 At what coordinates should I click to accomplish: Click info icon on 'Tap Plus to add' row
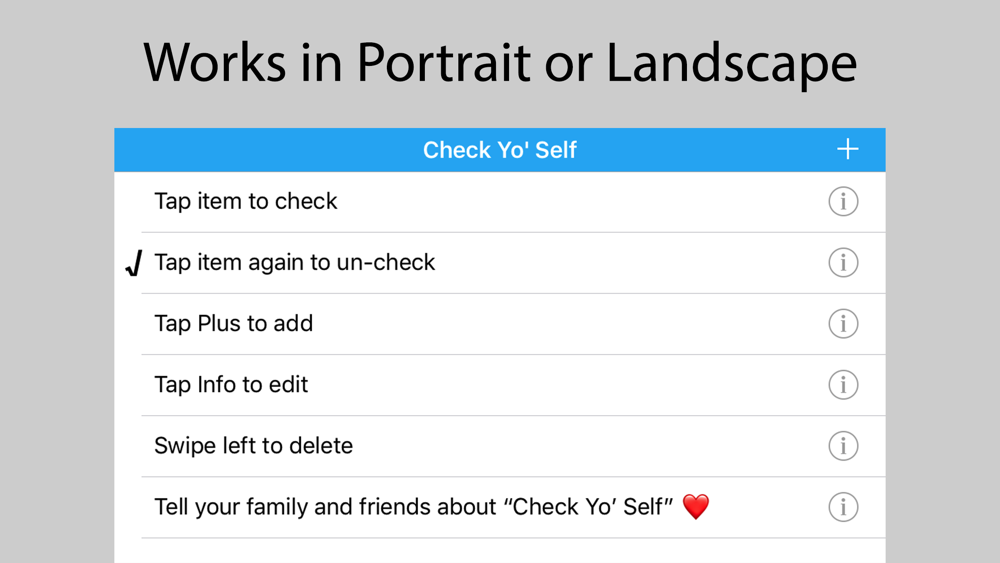pyautogui.click(x=843, y=324)
